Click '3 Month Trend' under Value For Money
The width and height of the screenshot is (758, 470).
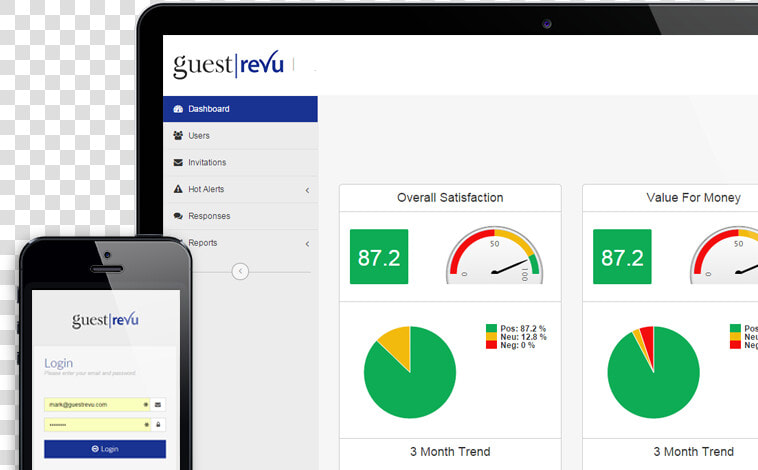point(693,452)
